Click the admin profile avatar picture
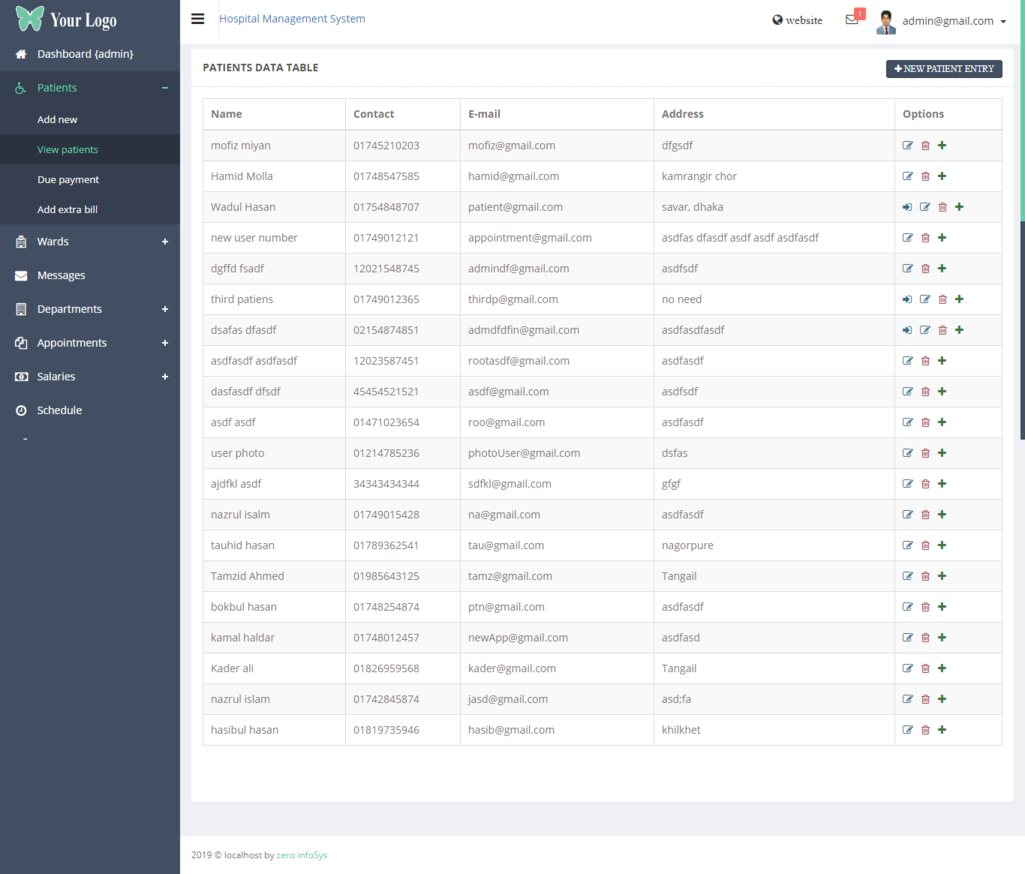This screenshot has height=874, width=1025. [x=886, y=21]
